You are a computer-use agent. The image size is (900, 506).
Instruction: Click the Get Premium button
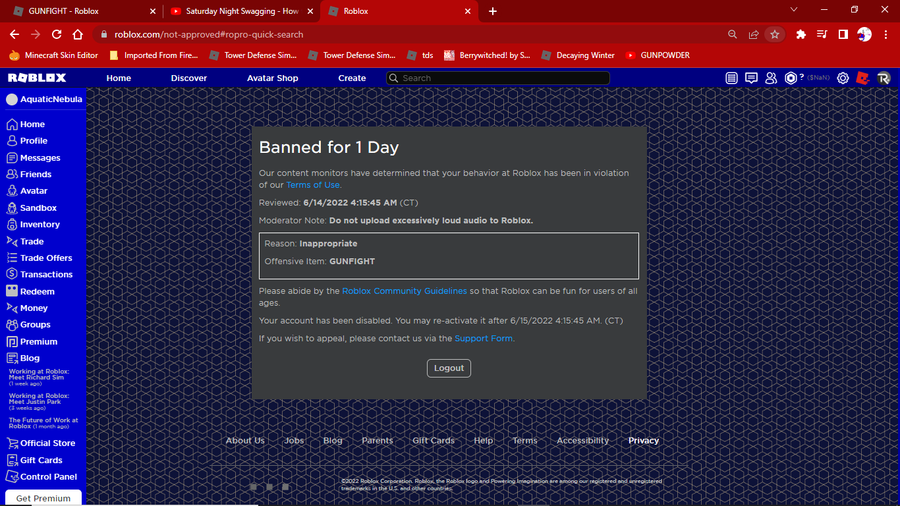[x=43, y=498]
